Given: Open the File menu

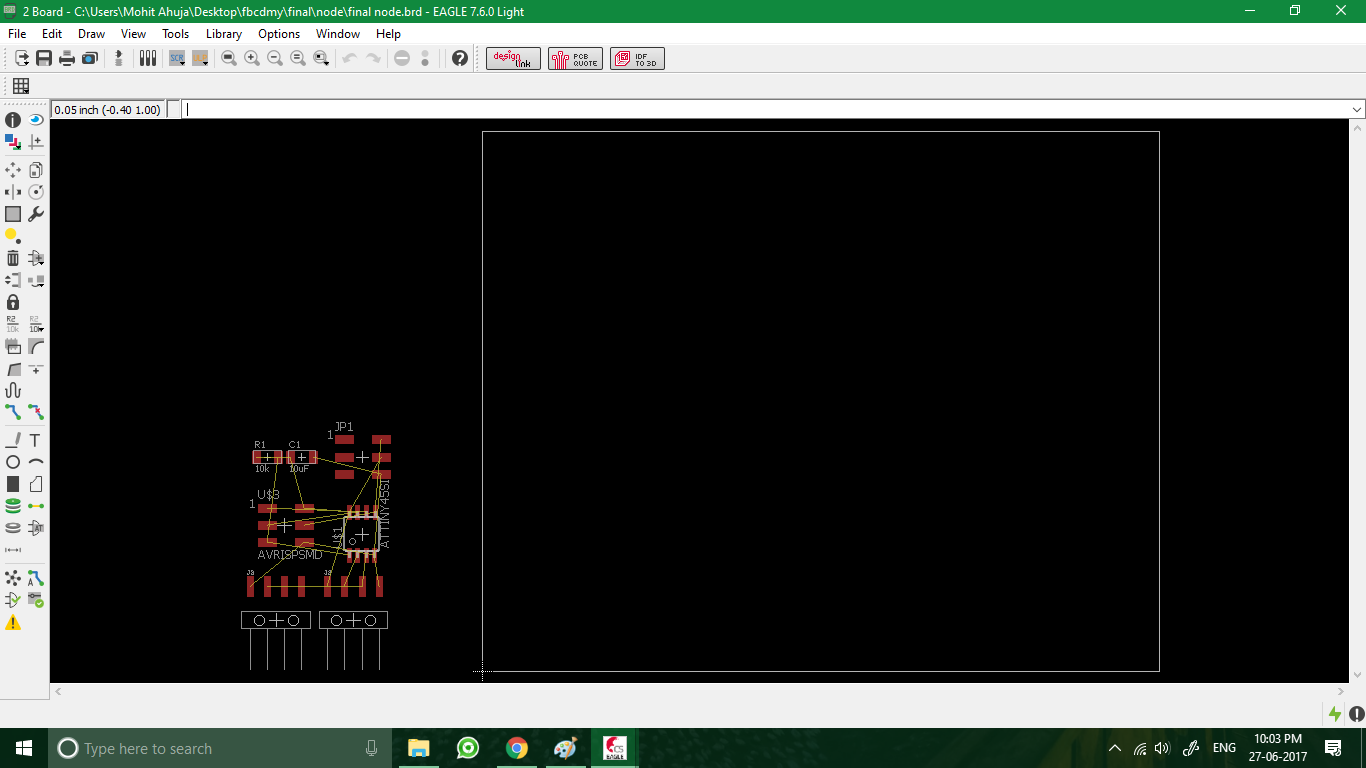Looking at the screenshot, I should pyautogui.click(x=17, y=34).
